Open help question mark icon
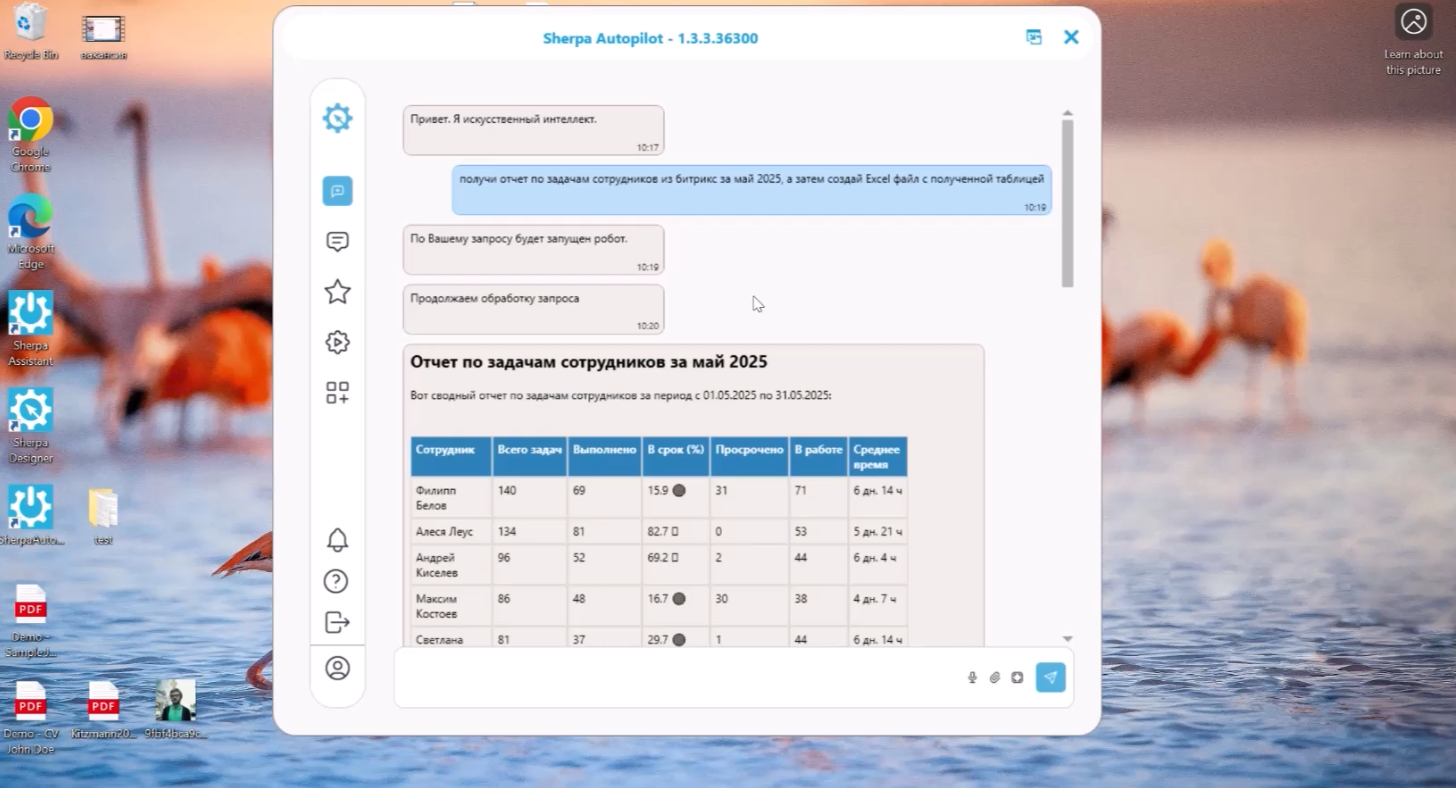Viewport: 1456px width, 788px height. (x=338, y=581)
